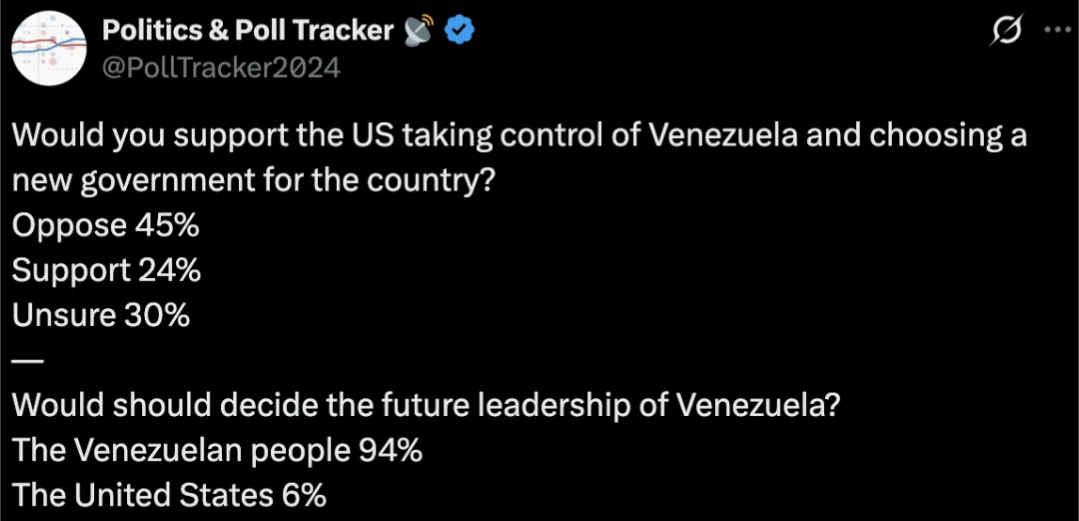Click the "94%" figure in the tweet
This screenshot has width=1079, height=521.
(390, 451)
